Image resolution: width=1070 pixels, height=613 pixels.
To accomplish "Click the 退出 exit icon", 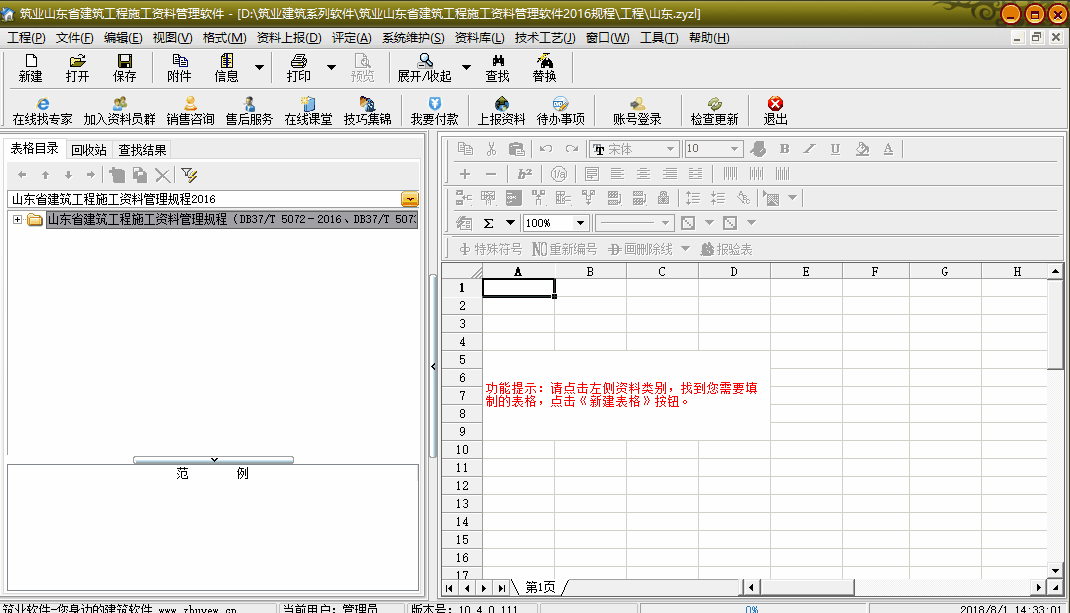I will [775, 104].
